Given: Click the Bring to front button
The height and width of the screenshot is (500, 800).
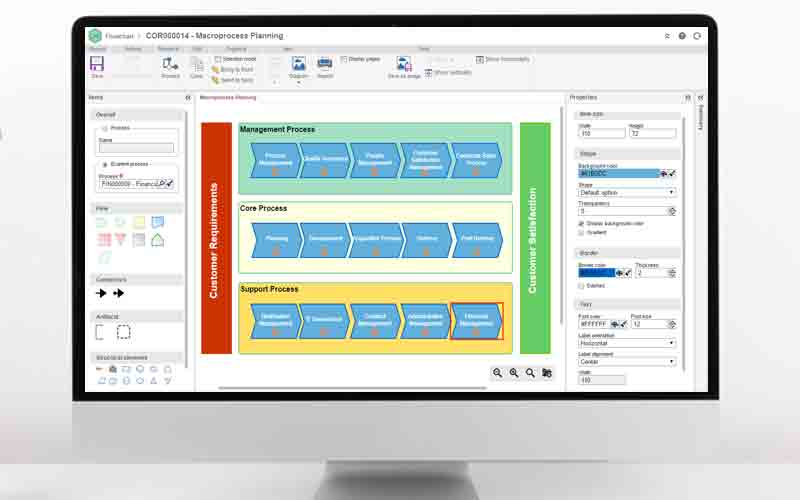Looking at the screenshot, I should click(x=236, y=69).
